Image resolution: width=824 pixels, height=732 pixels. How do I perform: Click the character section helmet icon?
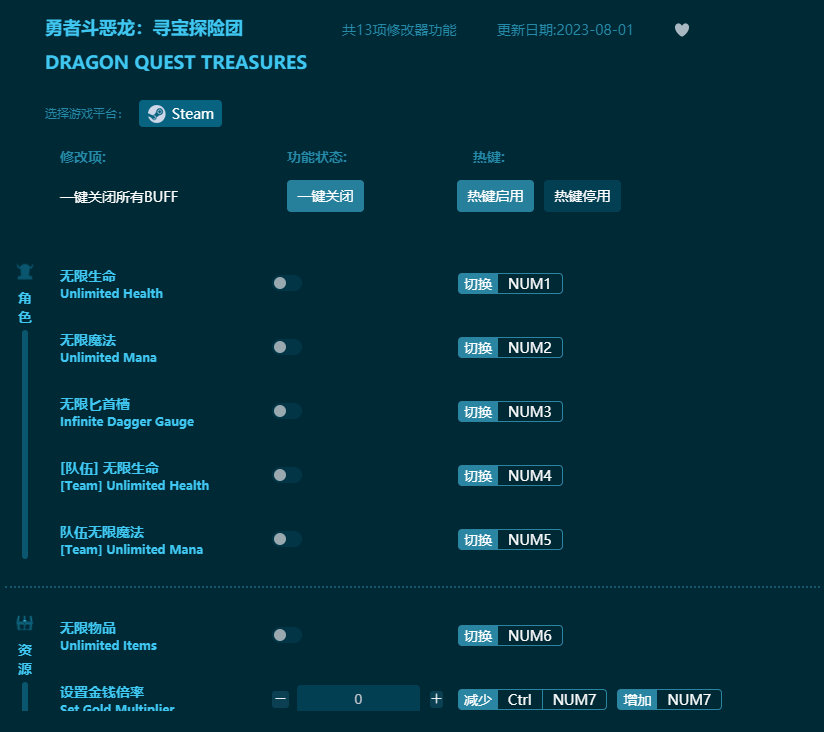pyautogui.click(x=25, y=272)
